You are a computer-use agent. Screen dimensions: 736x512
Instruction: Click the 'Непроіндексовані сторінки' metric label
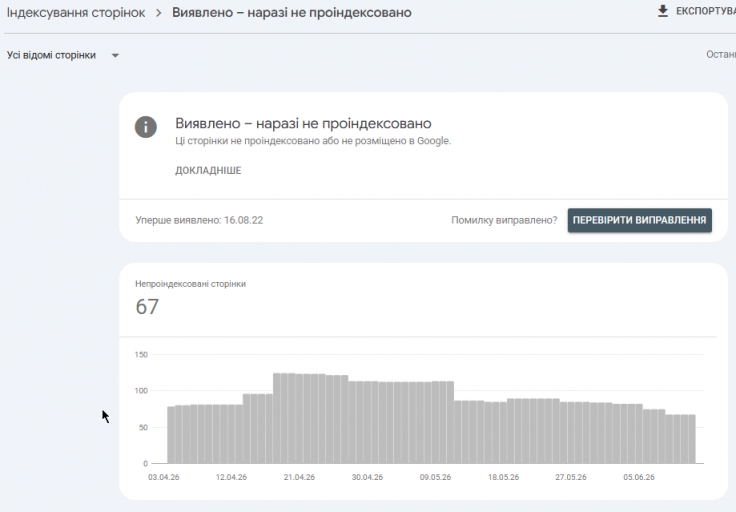pos(190,284)
